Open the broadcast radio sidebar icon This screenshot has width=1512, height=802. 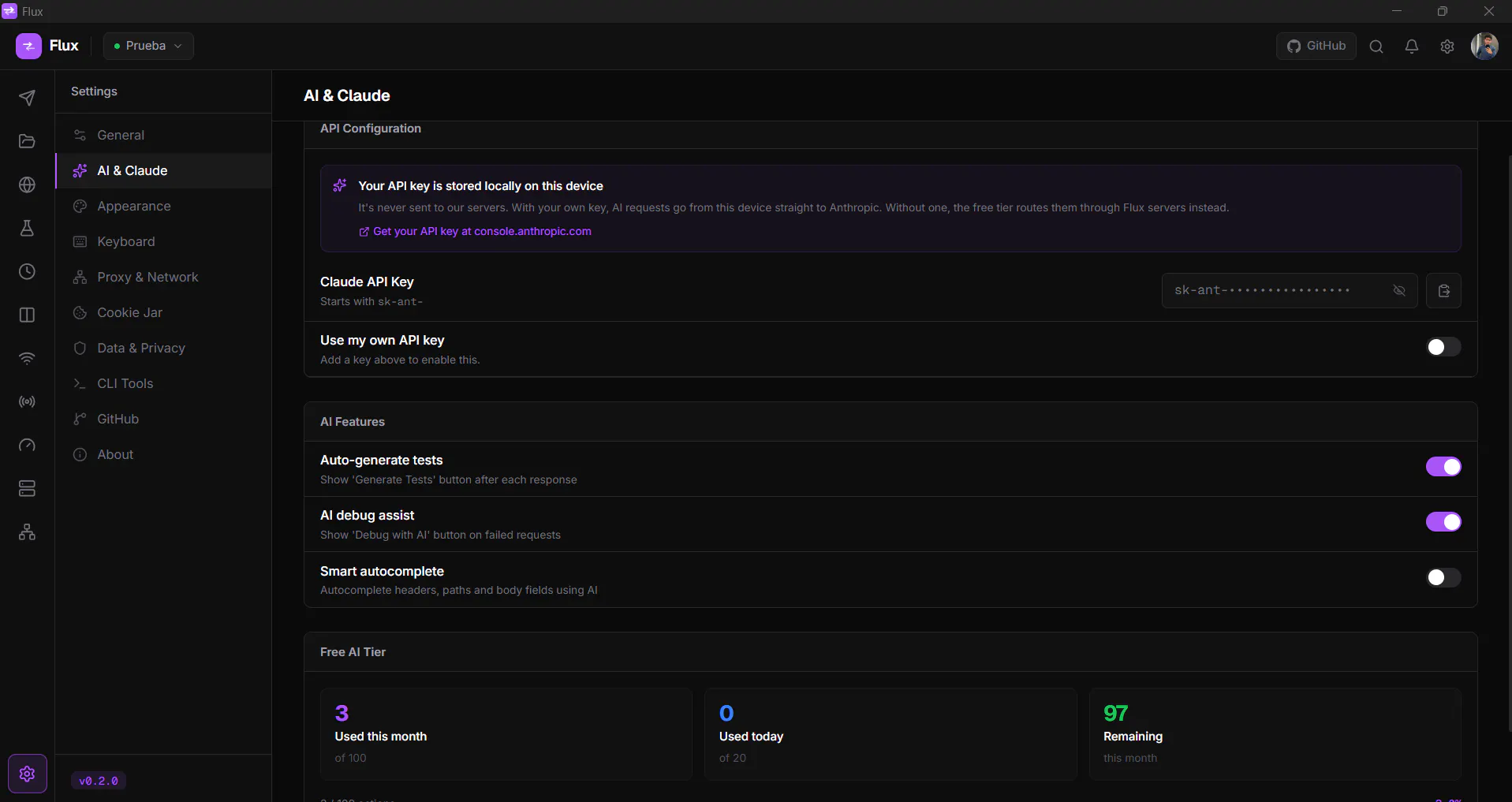27,401
